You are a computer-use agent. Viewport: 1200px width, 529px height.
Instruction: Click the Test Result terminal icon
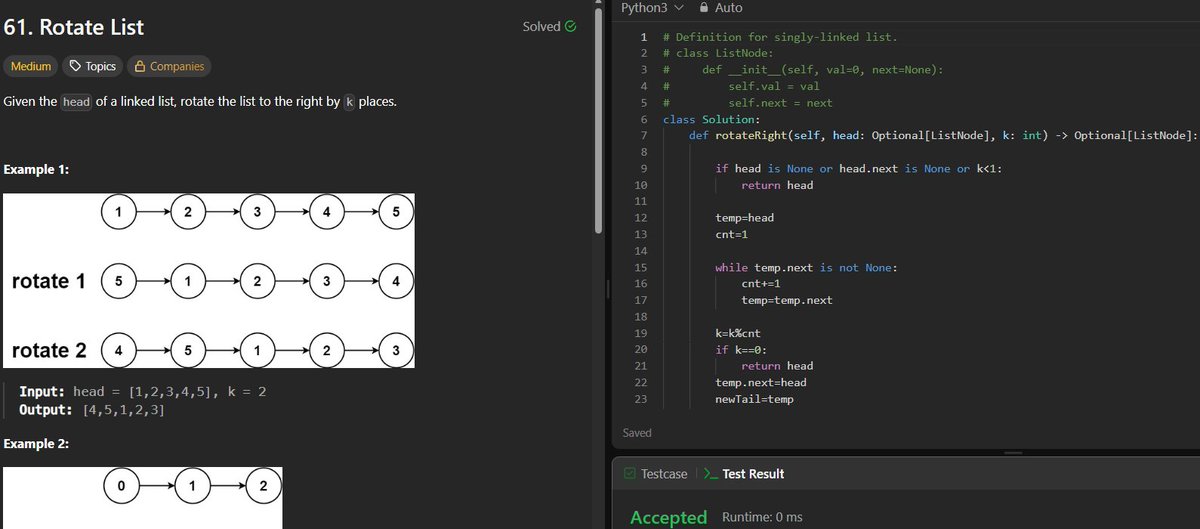point(709,474)
